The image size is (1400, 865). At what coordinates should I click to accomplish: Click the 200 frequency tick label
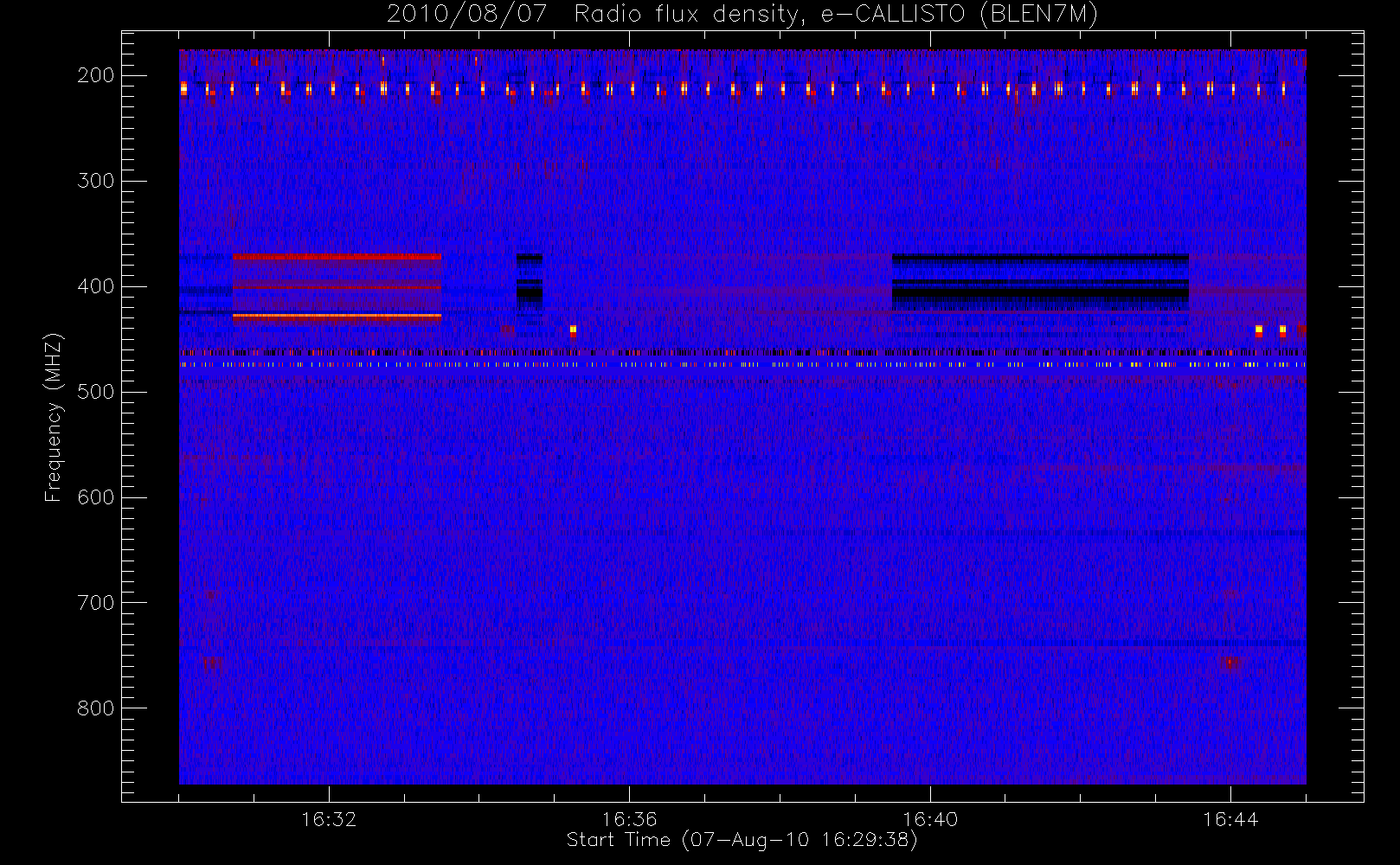pos(96,75)
